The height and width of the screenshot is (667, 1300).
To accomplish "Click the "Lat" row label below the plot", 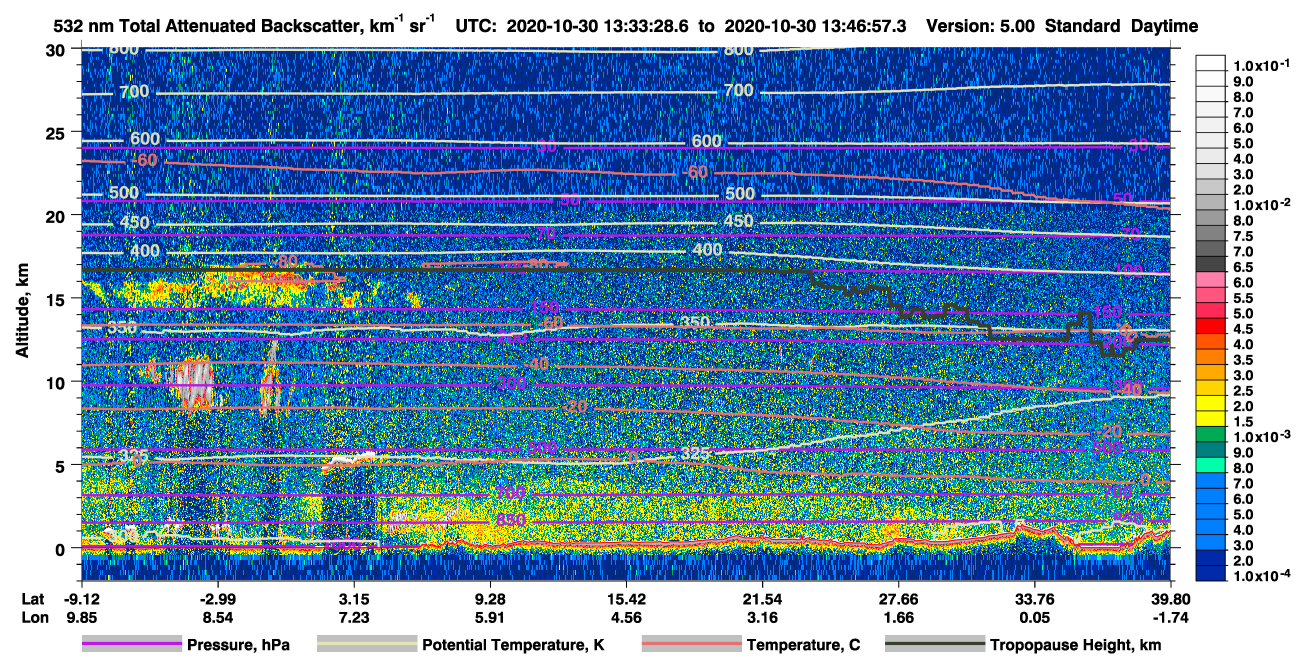I will point(32,598).
